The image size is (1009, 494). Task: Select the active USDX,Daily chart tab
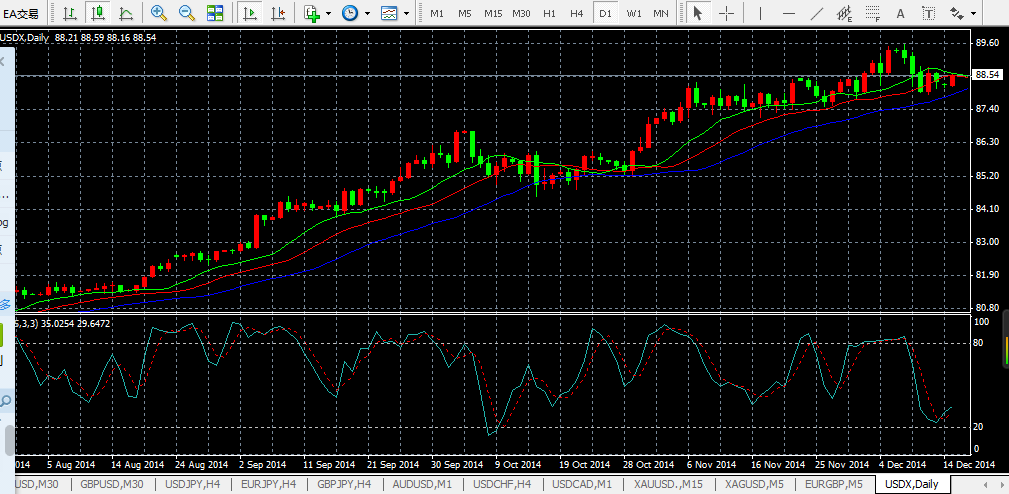coord(911,484)
